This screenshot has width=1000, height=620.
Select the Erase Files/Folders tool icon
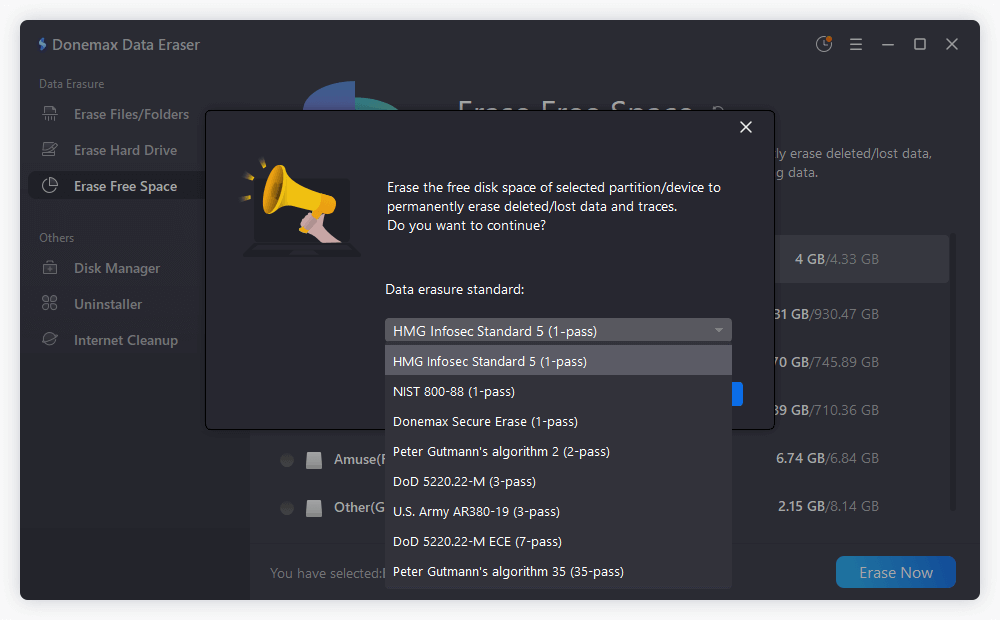click(49, 113)
